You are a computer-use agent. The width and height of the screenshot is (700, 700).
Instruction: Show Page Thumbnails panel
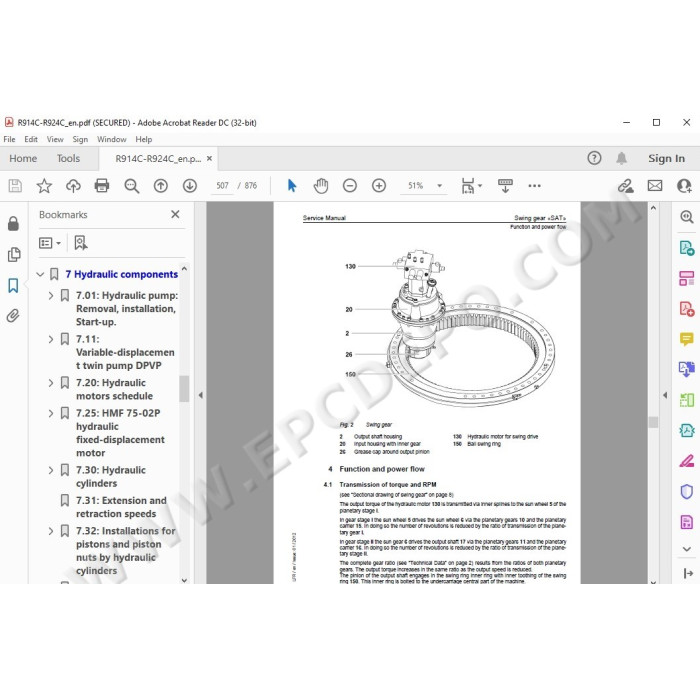(13, 254)
